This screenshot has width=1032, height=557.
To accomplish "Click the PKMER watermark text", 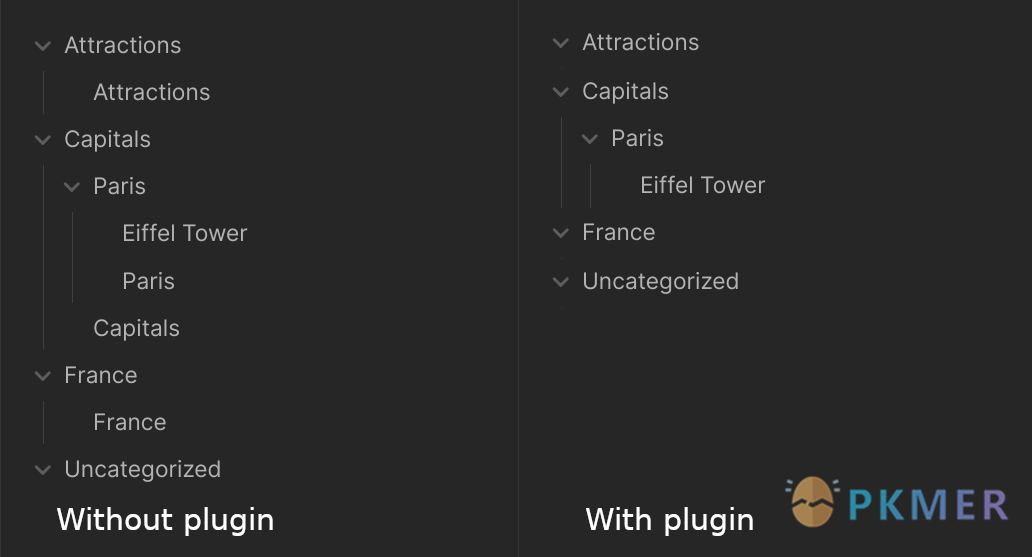I will pyautogui.click(x=928, y=505).
